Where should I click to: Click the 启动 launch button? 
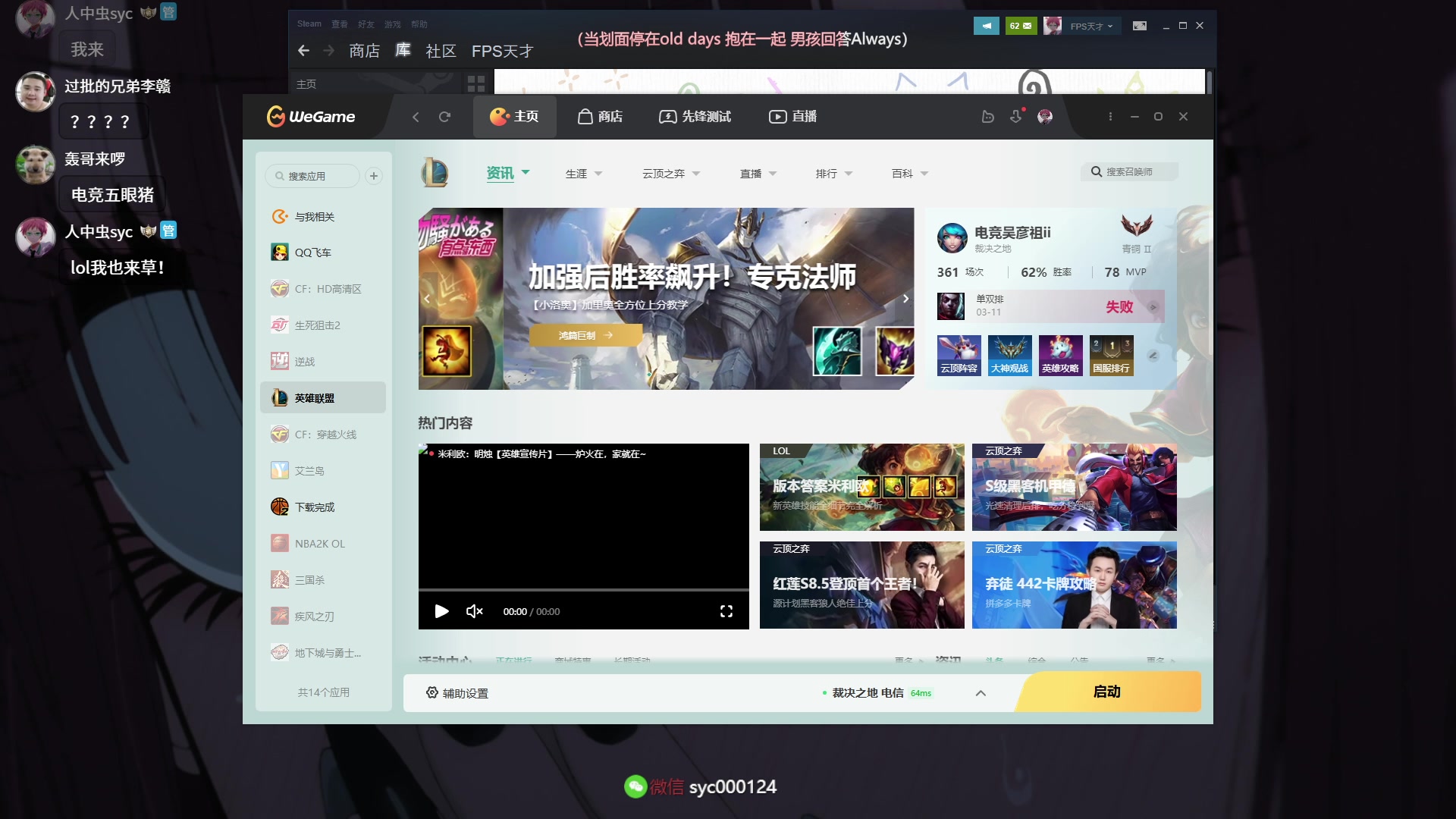1107,692
